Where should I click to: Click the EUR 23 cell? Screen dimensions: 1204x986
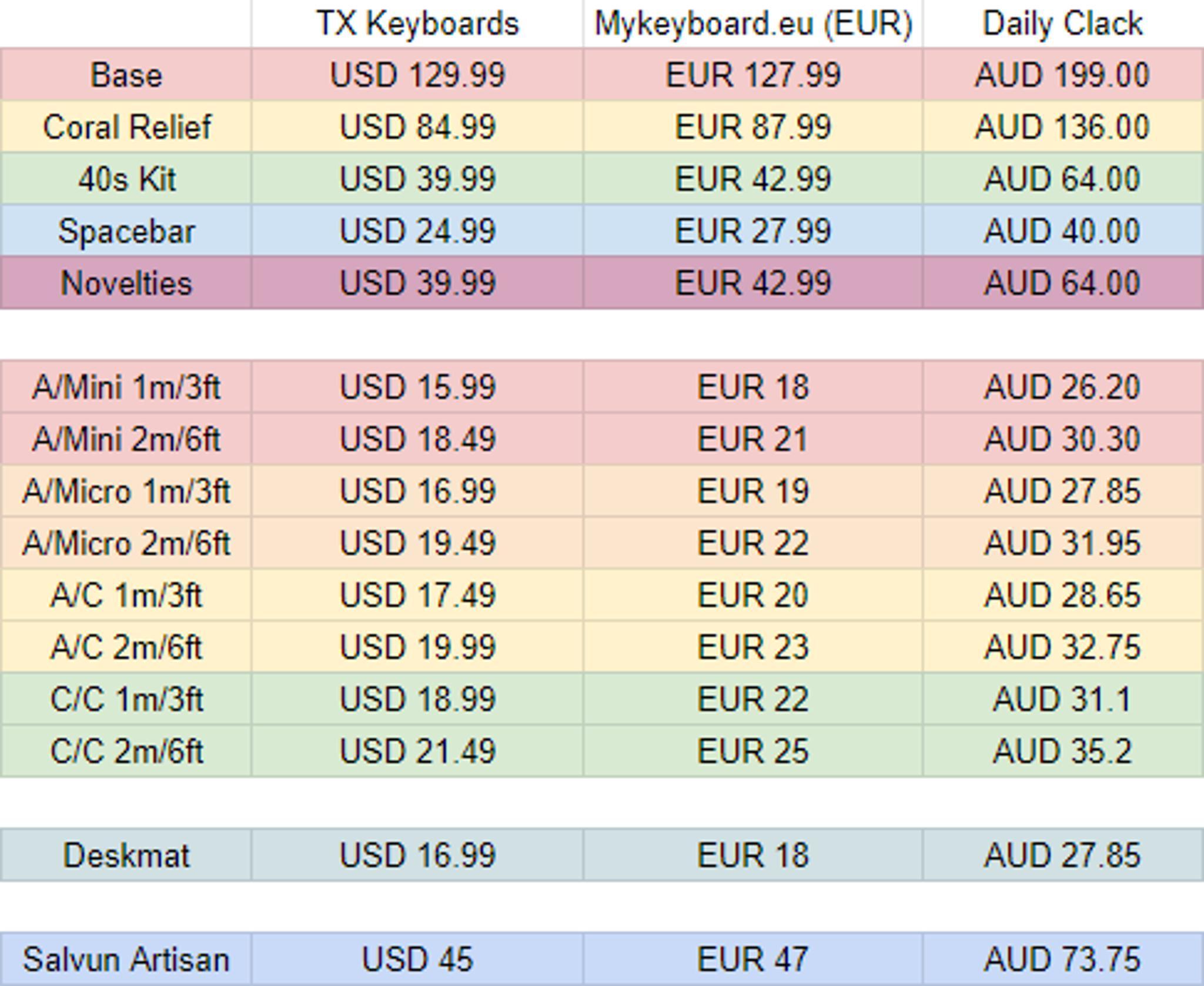pos(753,647)
